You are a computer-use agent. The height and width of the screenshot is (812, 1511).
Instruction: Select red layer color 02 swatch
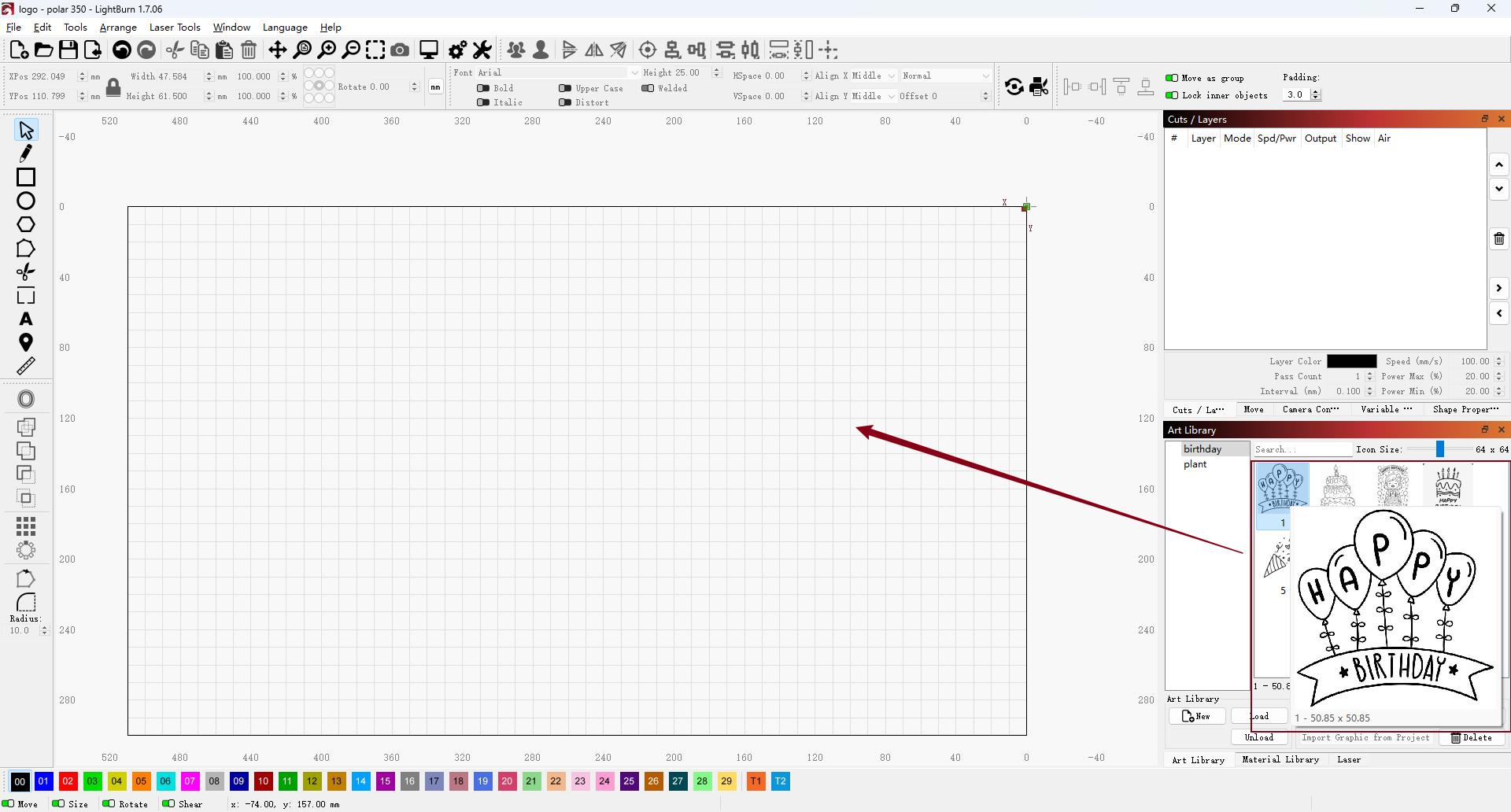pos(68,781)
